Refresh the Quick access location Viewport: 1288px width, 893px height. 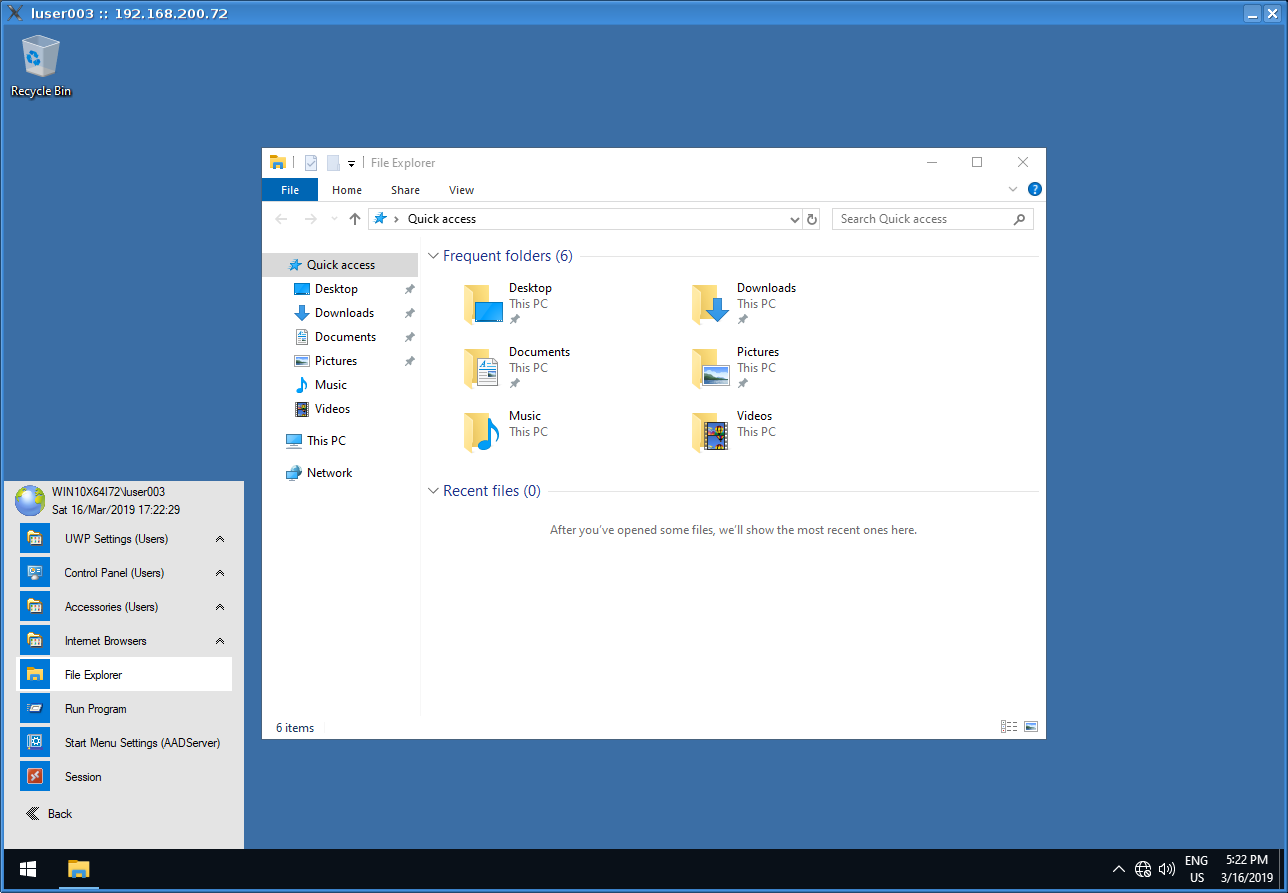(x=812, y=219)
